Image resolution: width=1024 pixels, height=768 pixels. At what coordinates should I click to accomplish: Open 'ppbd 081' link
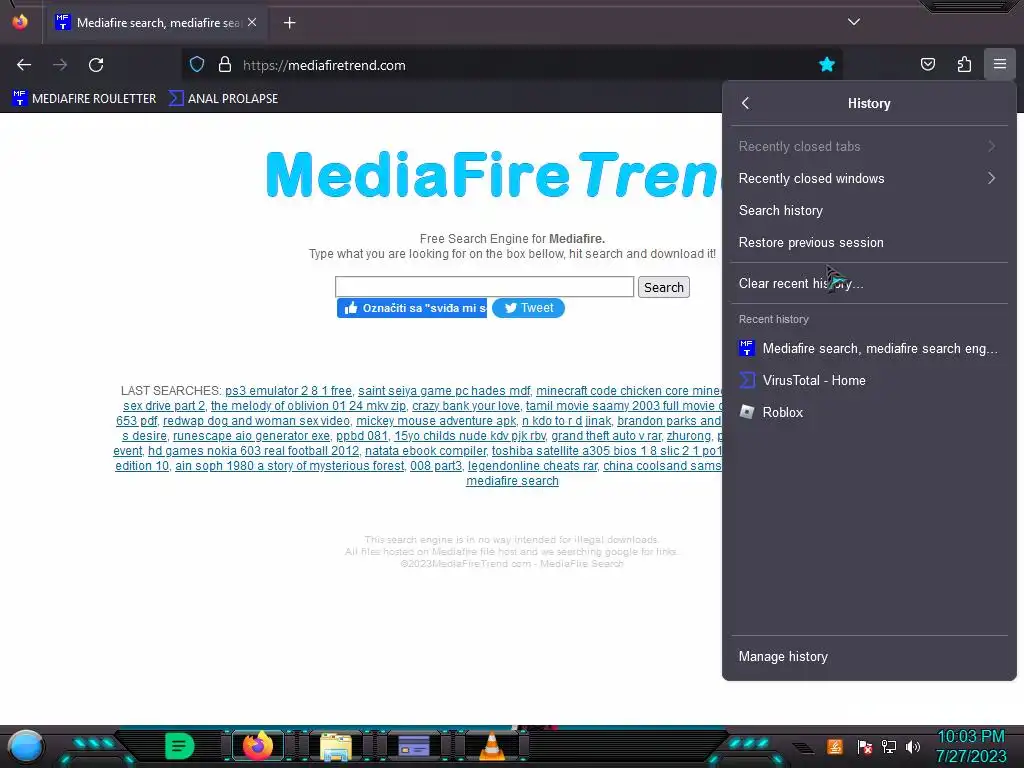362,436
